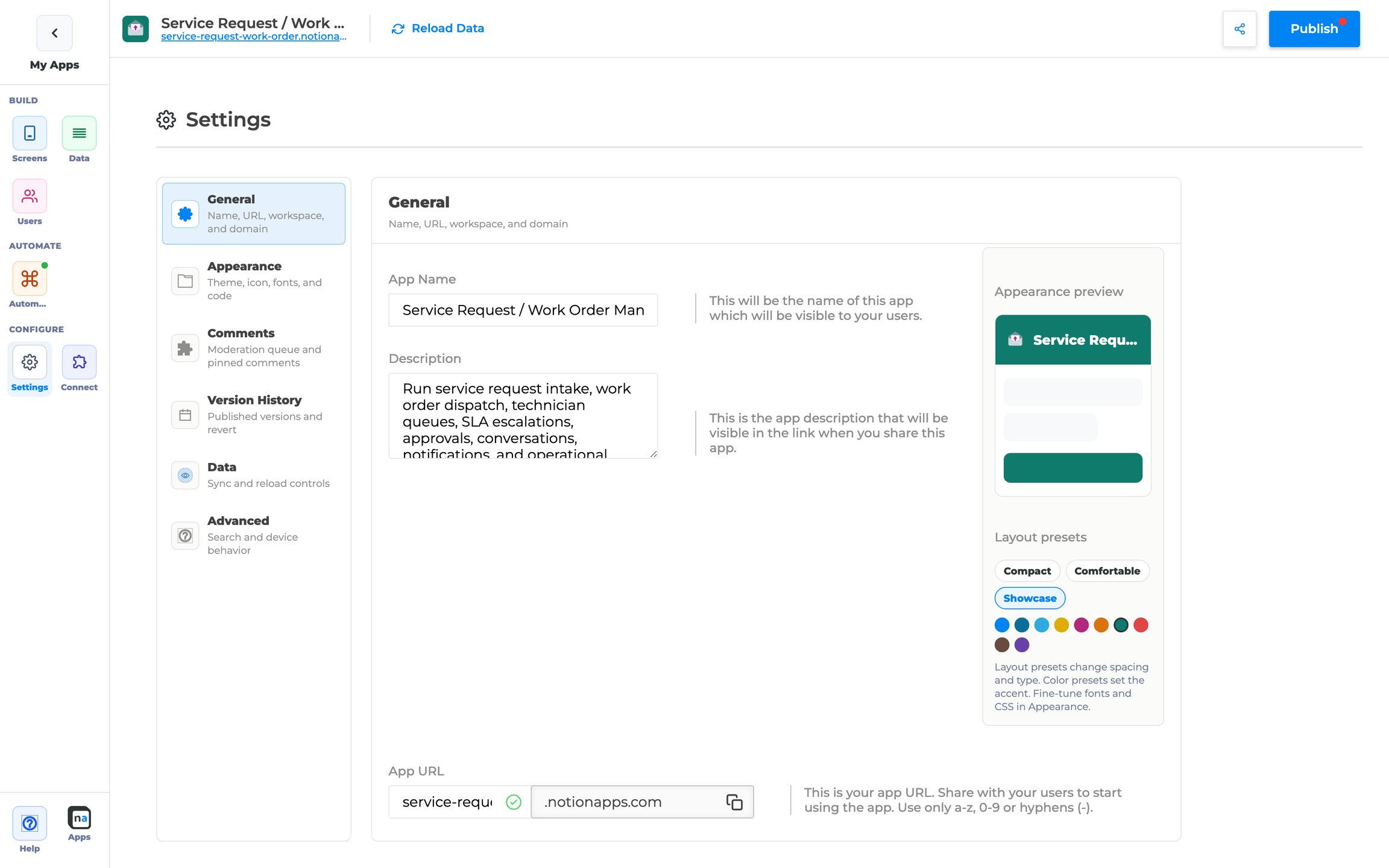Select the Comfortable layout preset
This screenshot has width=1389, height=868.
coord(1107,571)
